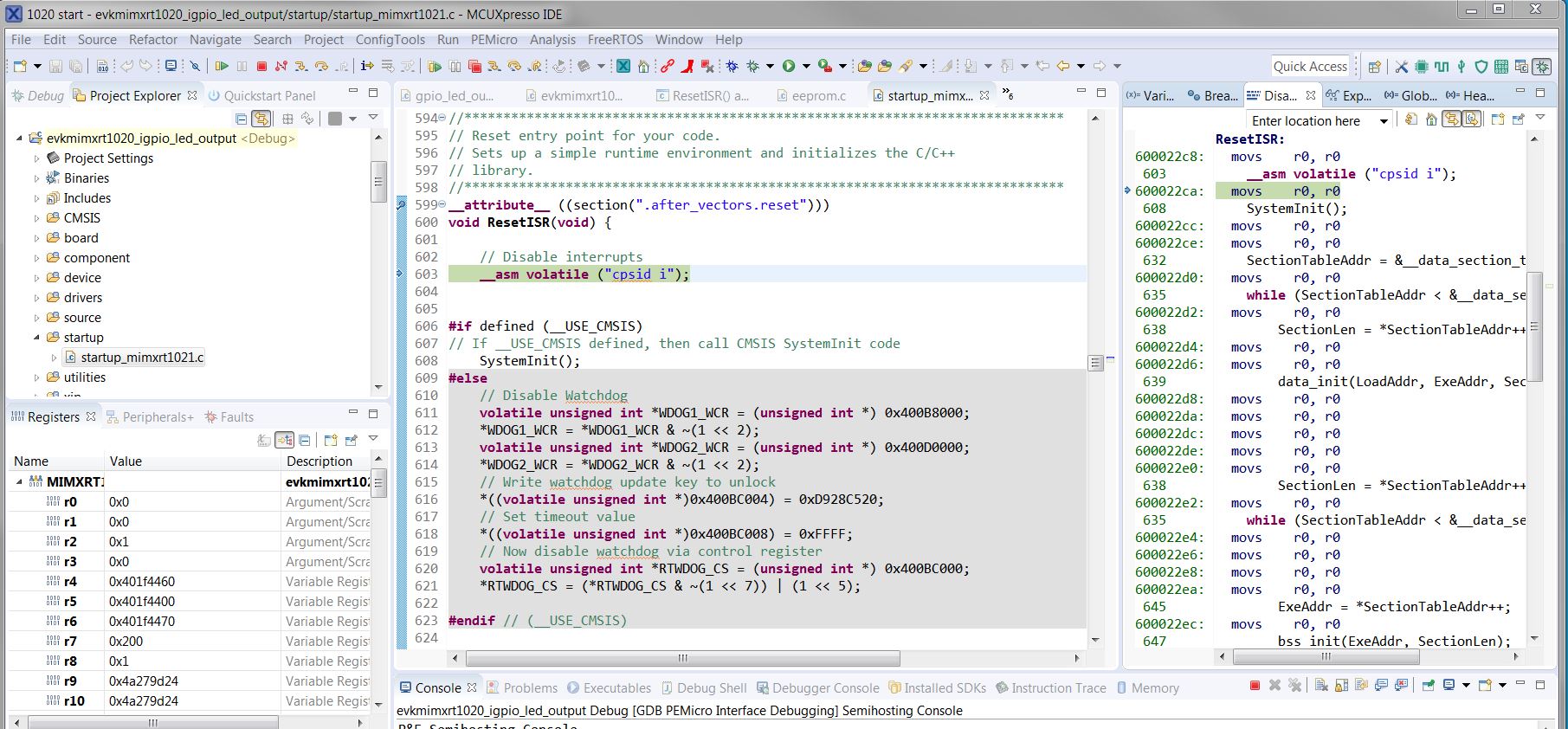The width and height of the screenshot is (1568, 729).
Task: Open the FreeRTOS menu
Action: pos(615,40)
